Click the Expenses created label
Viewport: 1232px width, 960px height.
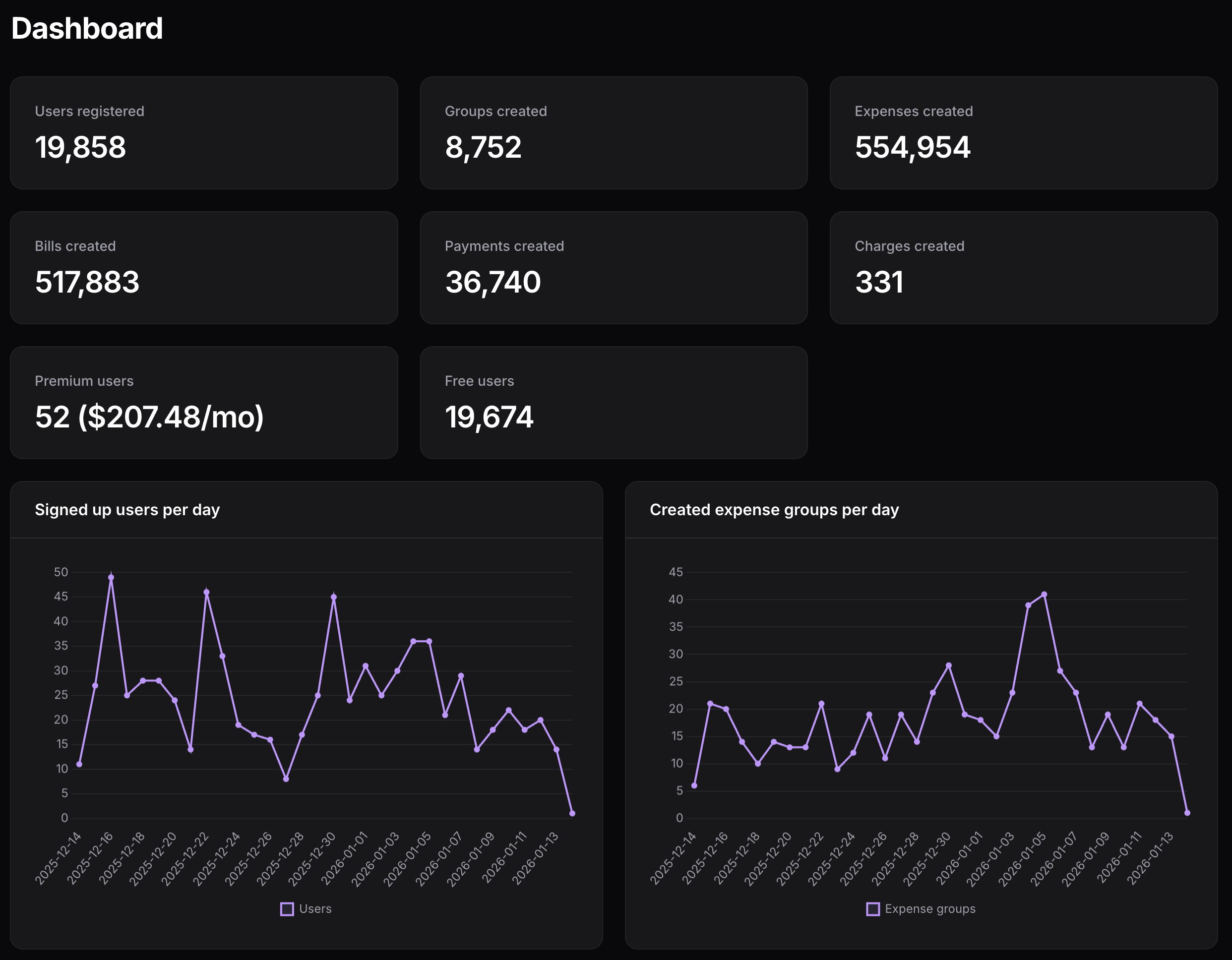[914, 111]
